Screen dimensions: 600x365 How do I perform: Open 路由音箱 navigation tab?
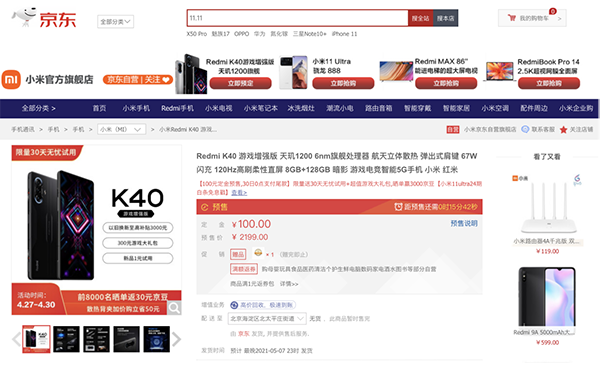tap(378, 108)
